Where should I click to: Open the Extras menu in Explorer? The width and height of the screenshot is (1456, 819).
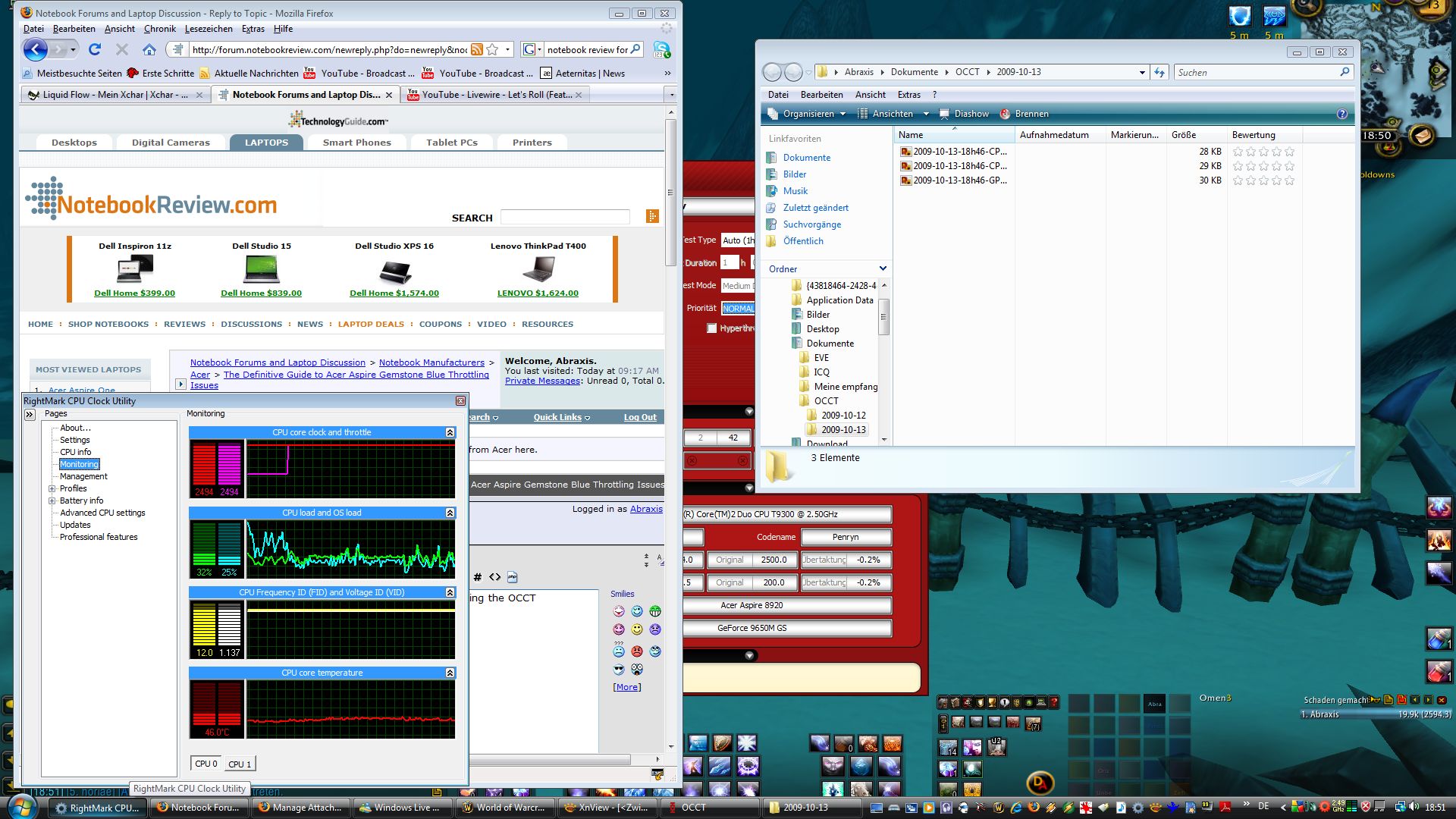point(908,95)
